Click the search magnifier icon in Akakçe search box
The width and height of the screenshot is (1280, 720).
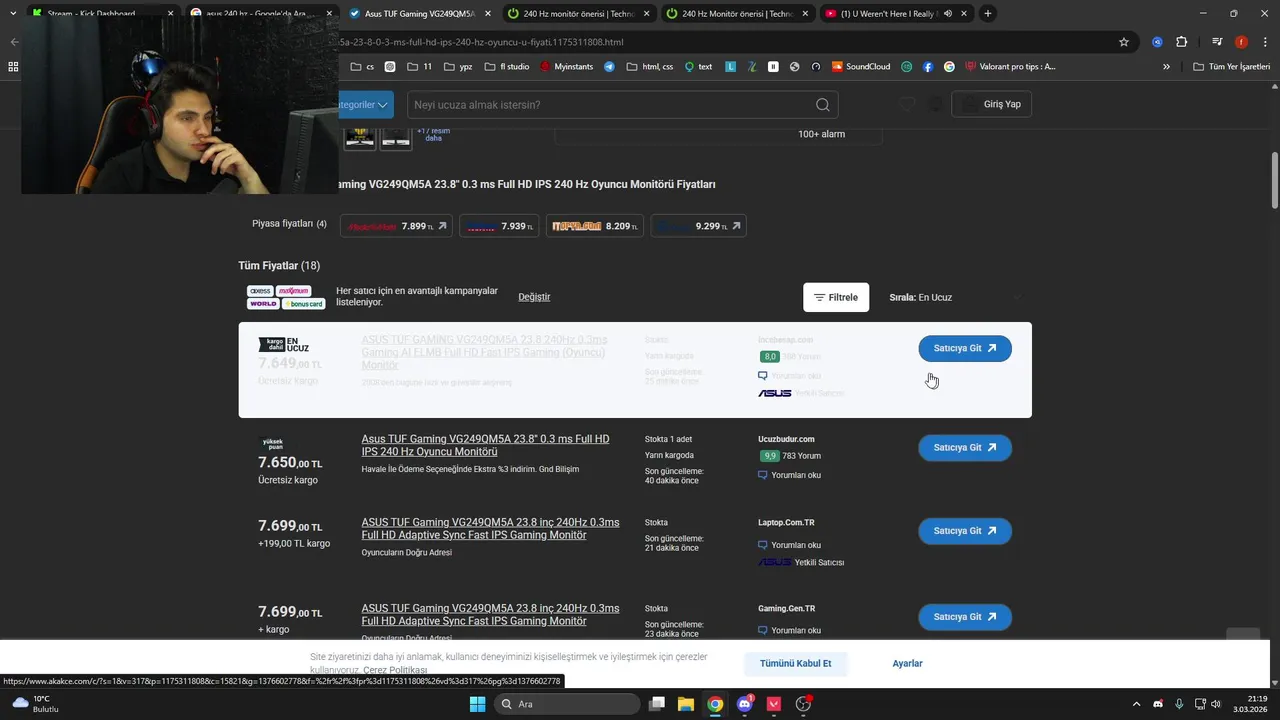(822, 105)
